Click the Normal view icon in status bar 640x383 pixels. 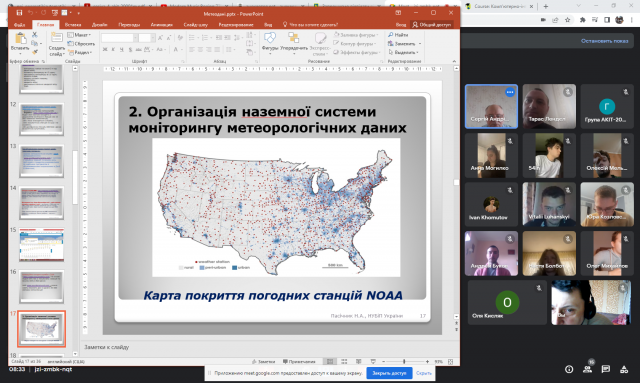(x=330, y=361)
